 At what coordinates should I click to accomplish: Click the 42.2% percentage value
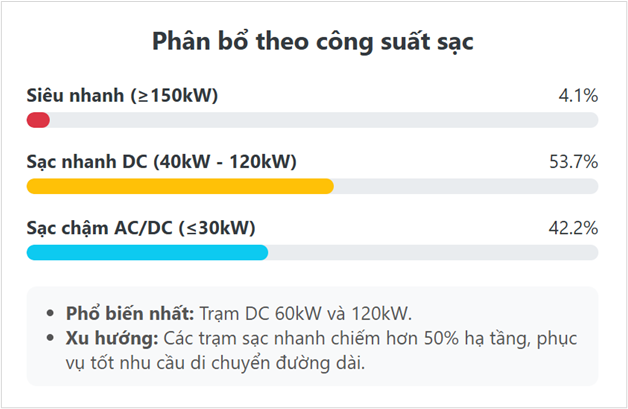[573, 228]
